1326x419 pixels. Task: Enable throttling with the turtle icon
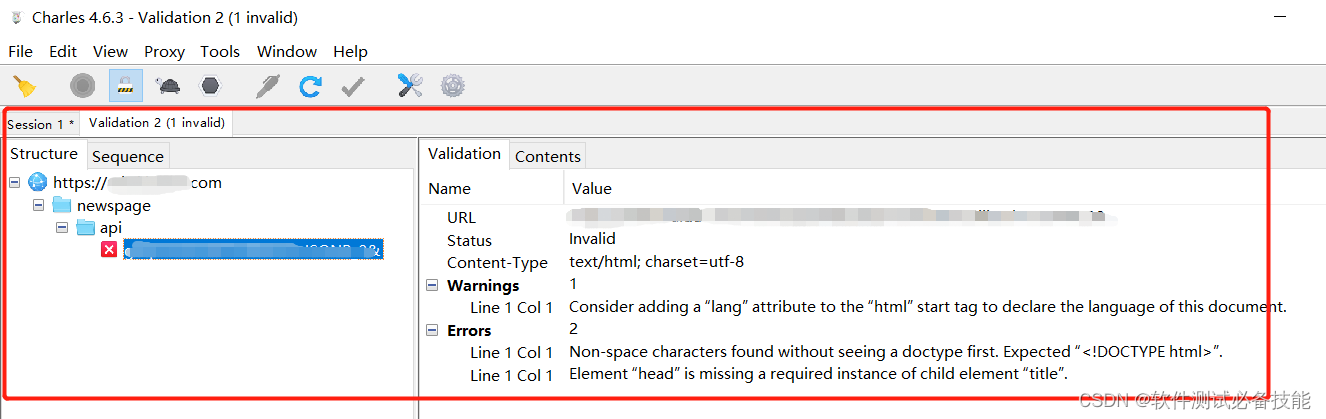pyautogui.click(x=169, y=86)
